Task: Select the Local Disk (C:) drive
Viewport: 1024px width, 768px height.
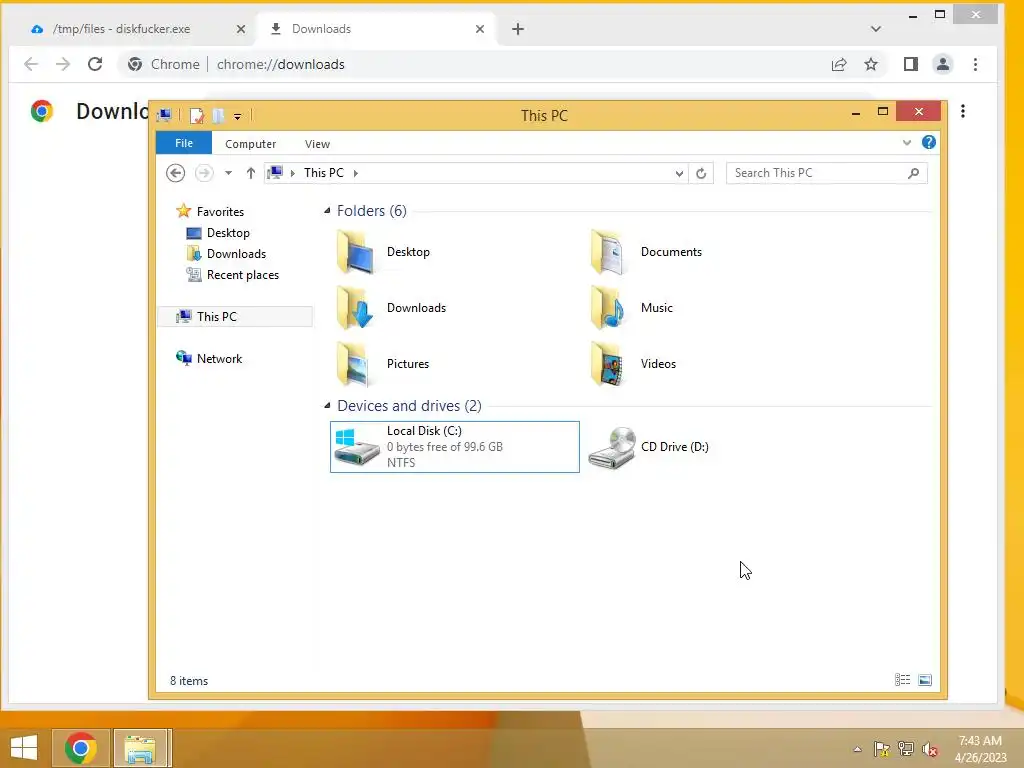Action: [x=455, y=447]
